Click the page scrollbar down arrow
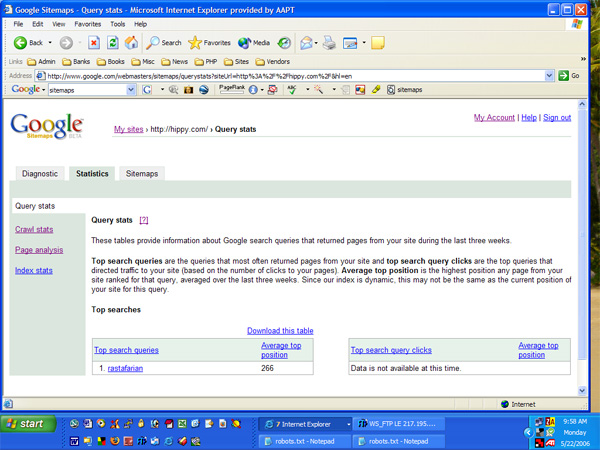This screenshot has height=450, width=600. (x=582, y=391)
